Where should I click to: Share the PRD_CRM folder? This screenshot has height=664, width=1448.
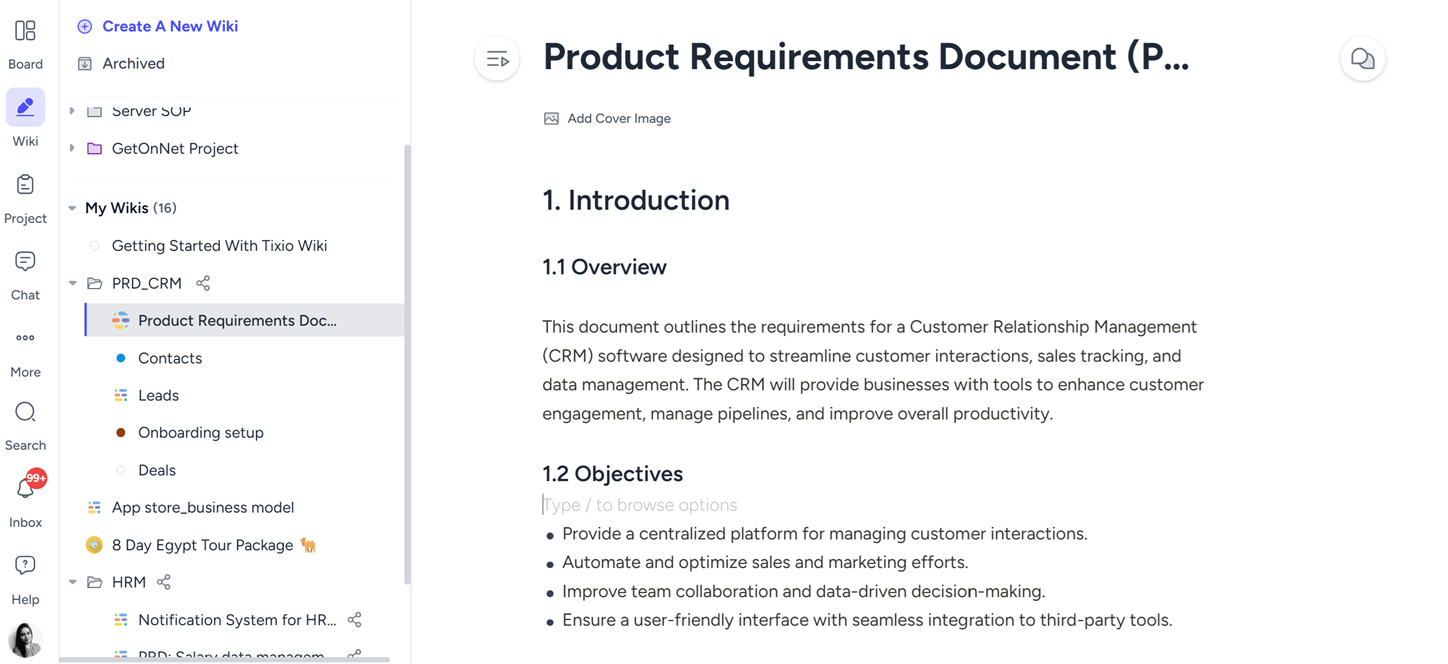coord(203,283)
